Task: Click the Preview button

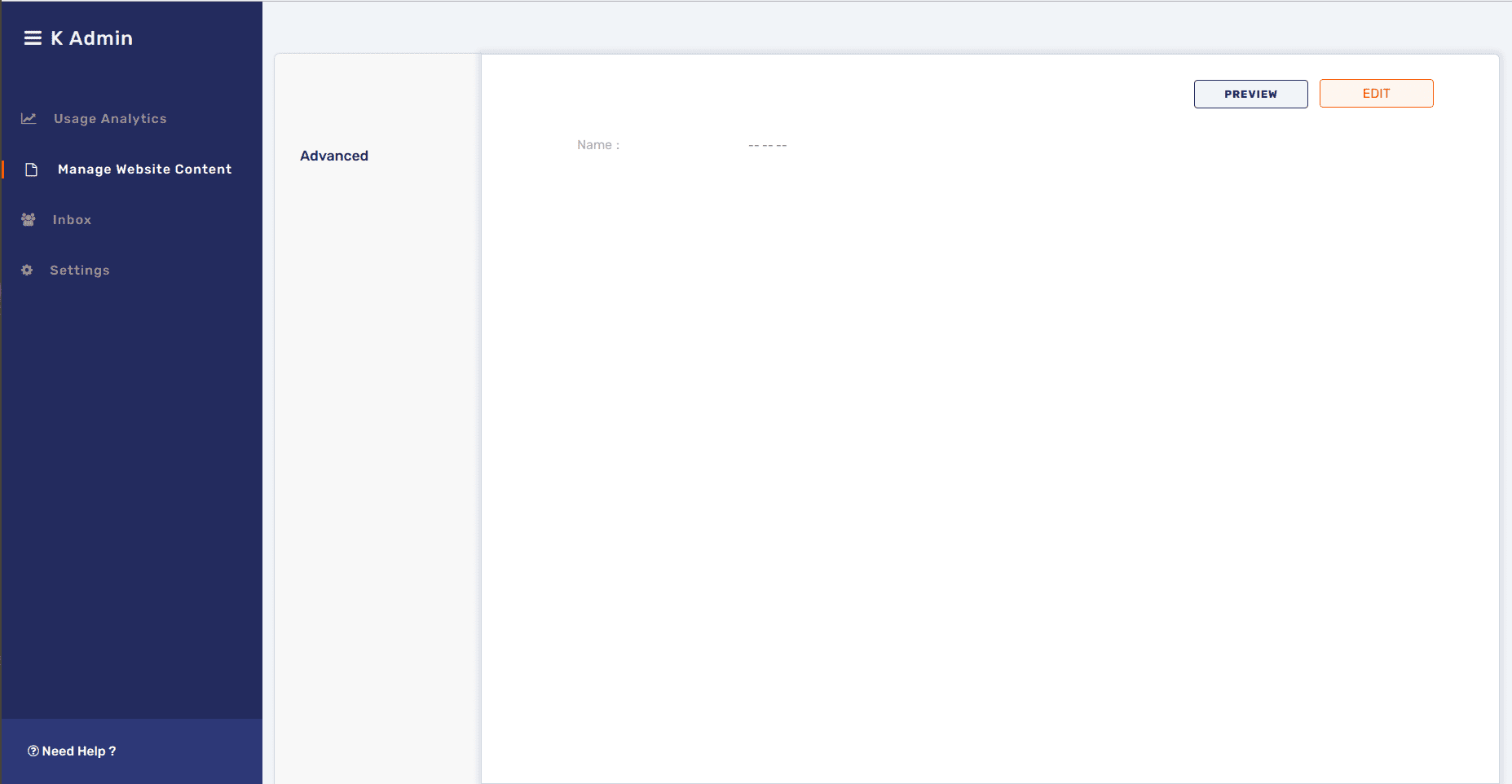Action: click(1250, 94)
